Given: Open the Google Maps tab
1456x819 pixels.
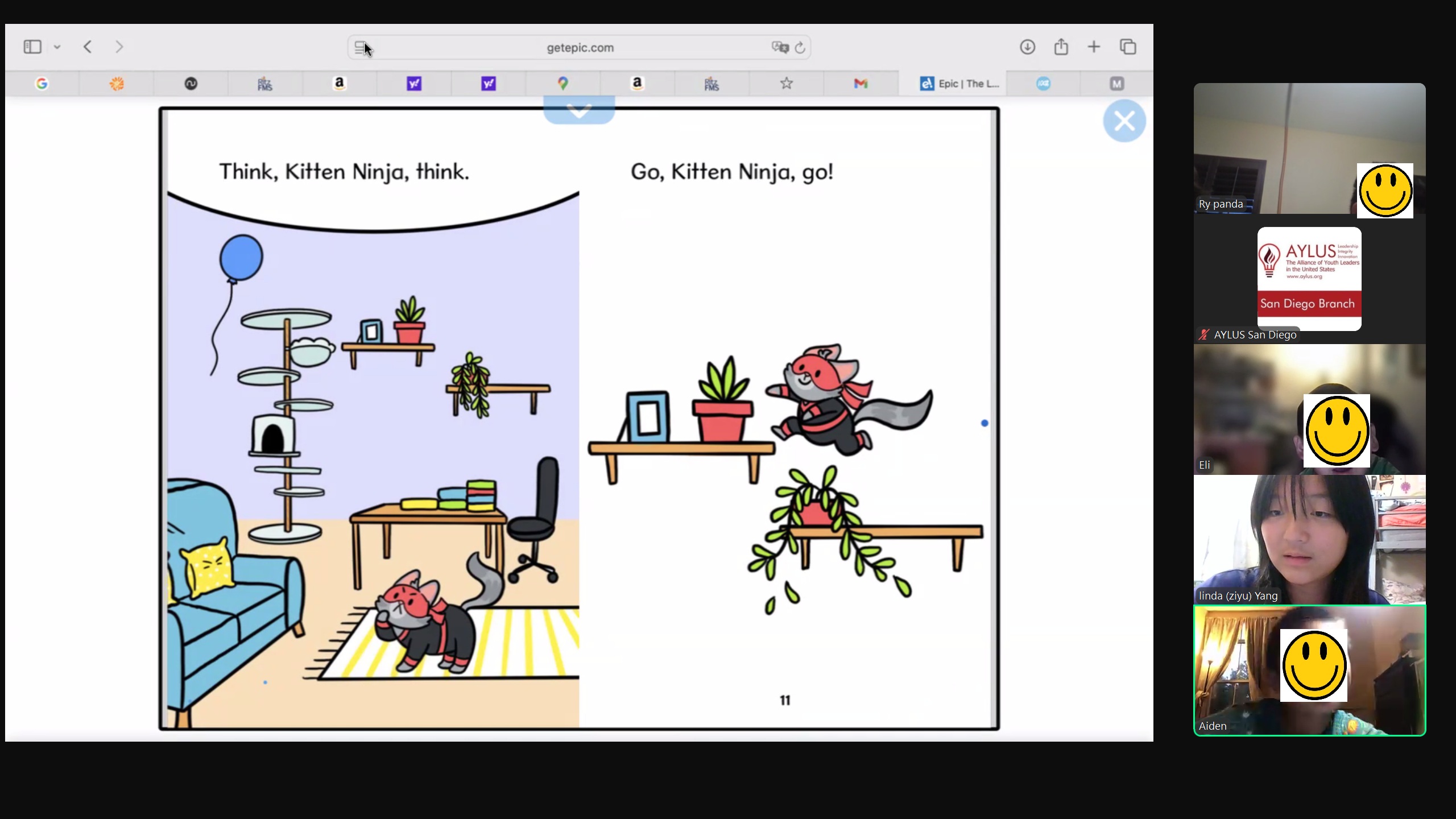Looking at the screenshot, I should point(562,84).
